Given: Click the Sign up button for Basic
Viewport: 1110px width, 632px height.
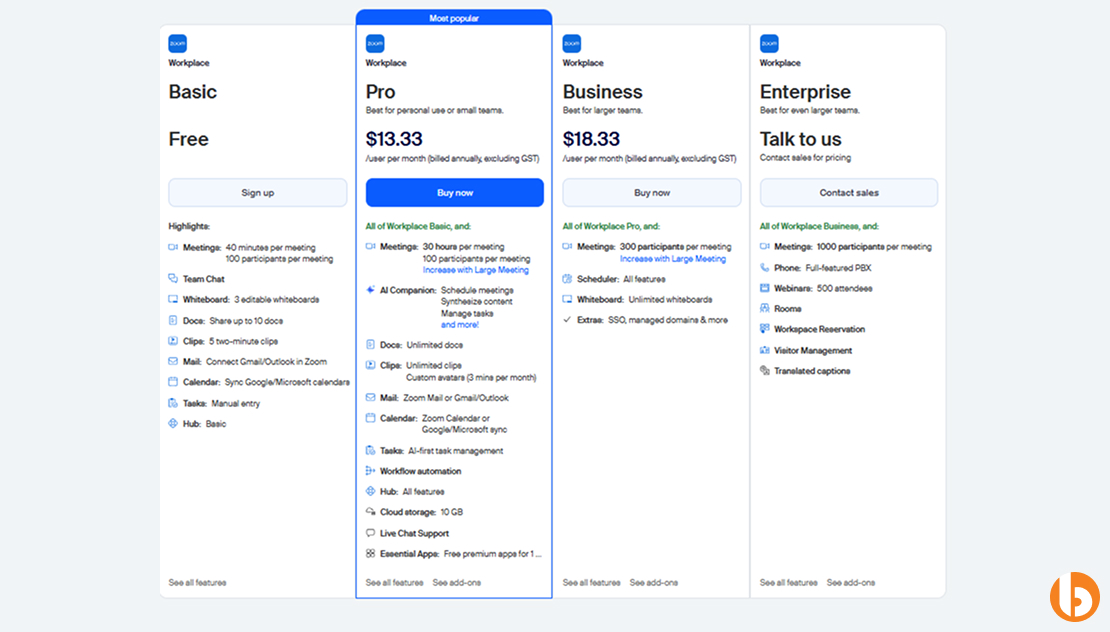Looking at the screenshot, I should point(258,193).
